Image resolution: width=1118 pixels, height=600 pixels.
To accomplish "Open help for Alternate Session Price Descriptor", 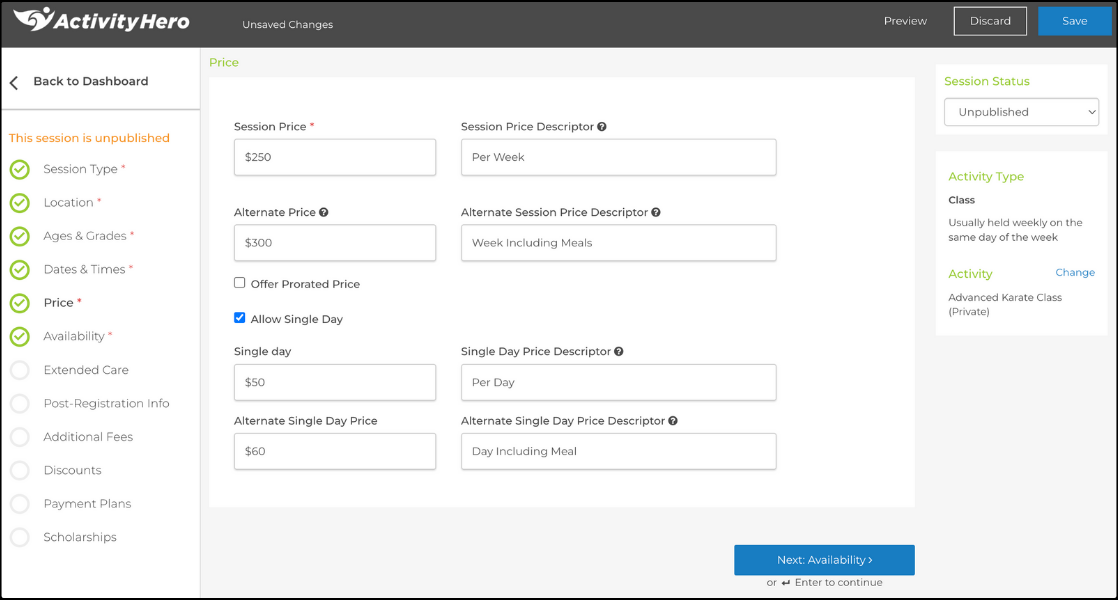I will coord(656,212).
